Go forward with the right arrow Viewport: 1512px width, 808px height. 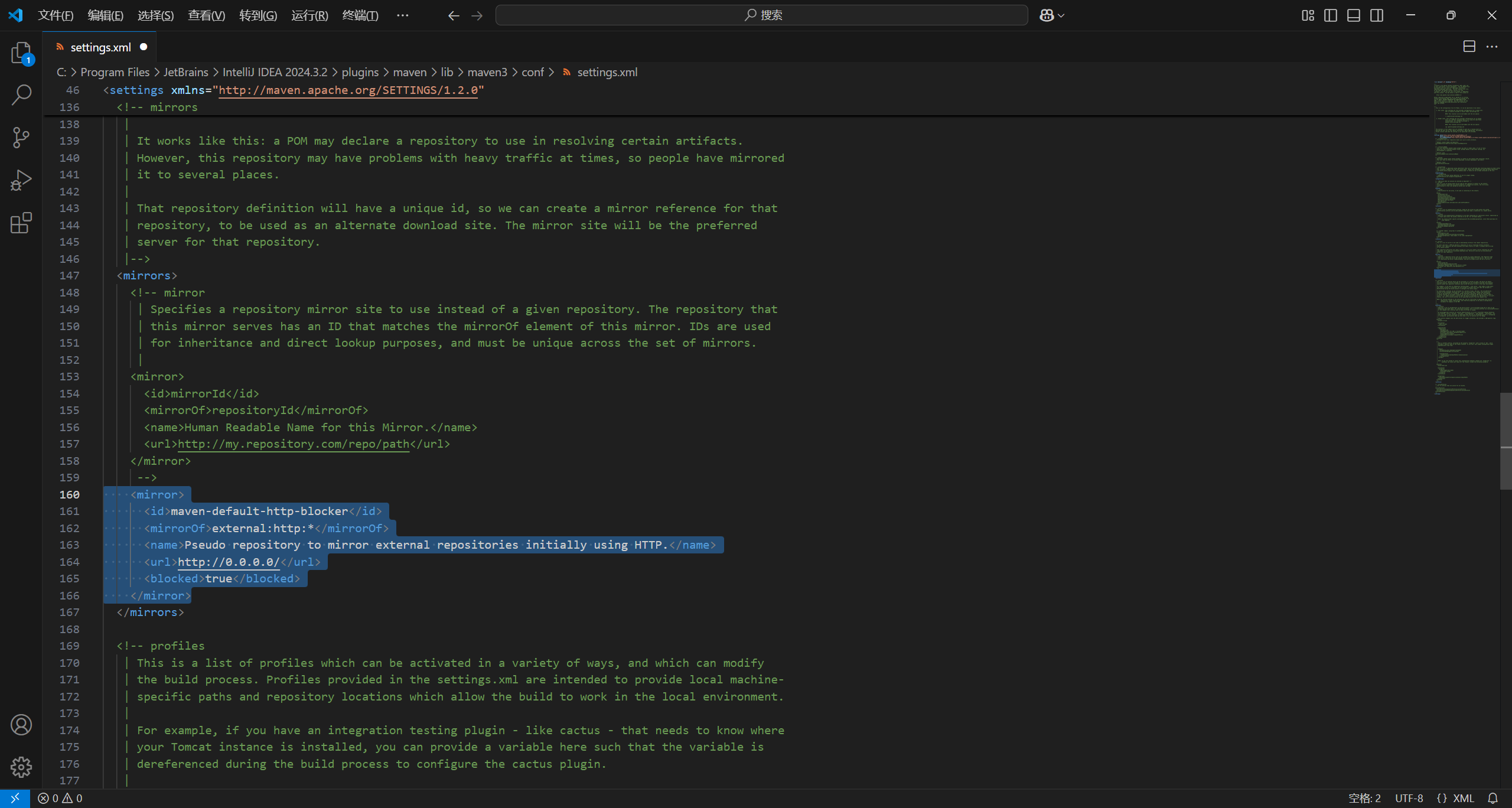(x=477, y=15)
